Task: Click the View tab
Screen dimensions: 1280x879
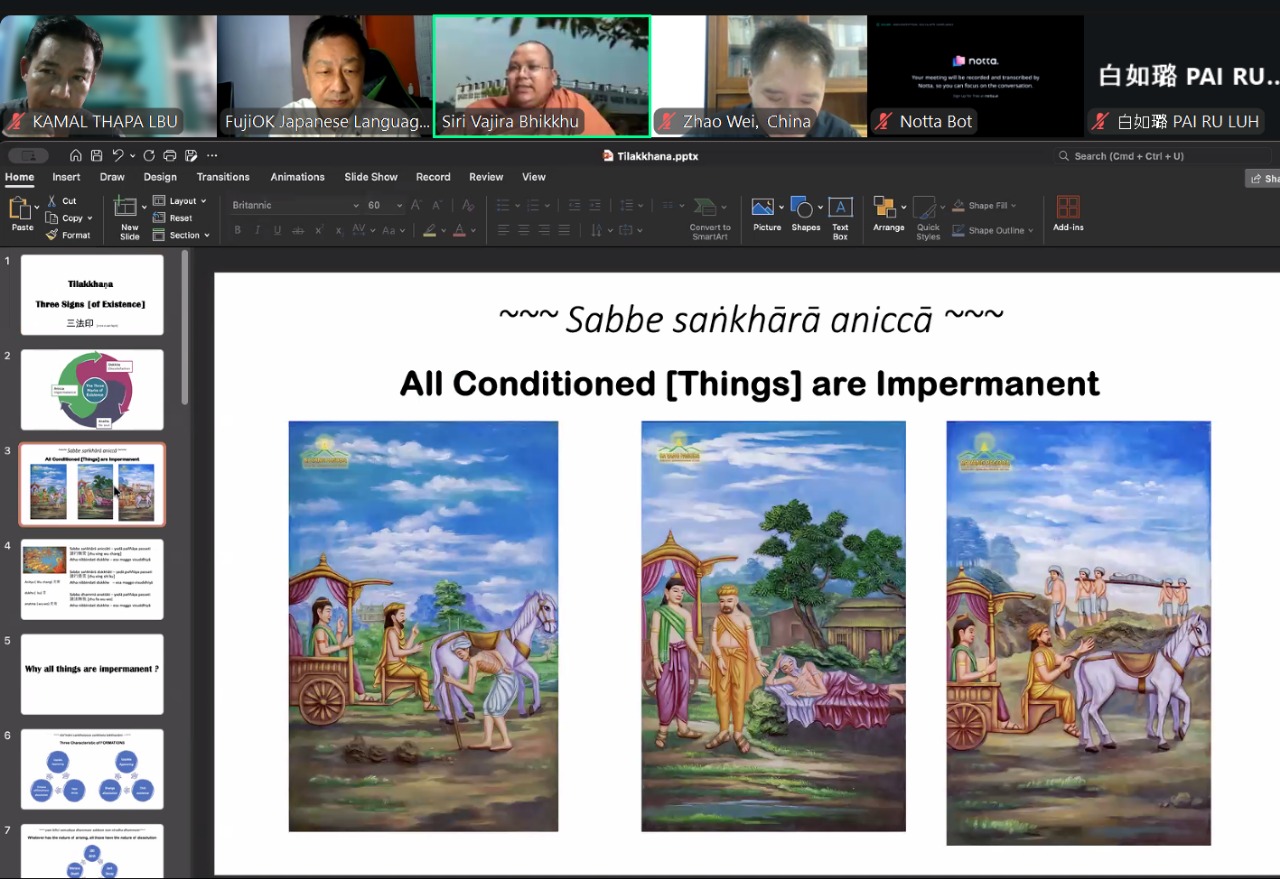Action: [x=534, y=177]
